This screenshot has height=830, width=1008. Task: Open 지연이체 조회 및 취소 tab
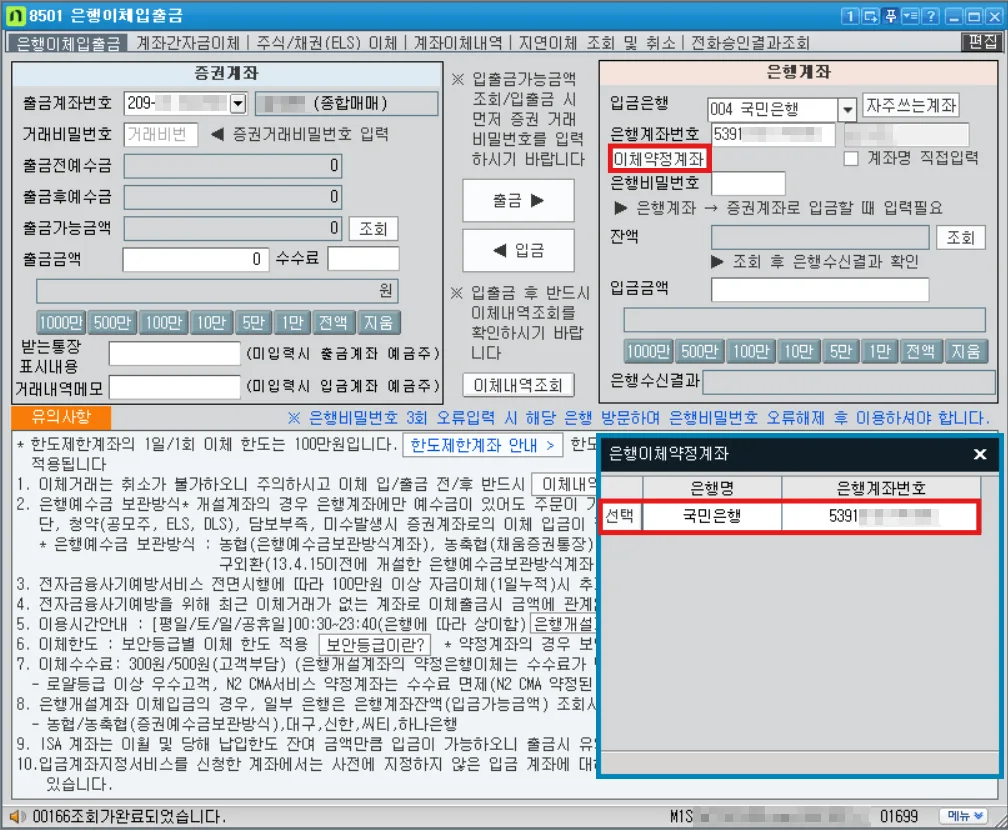click(597, 43)
